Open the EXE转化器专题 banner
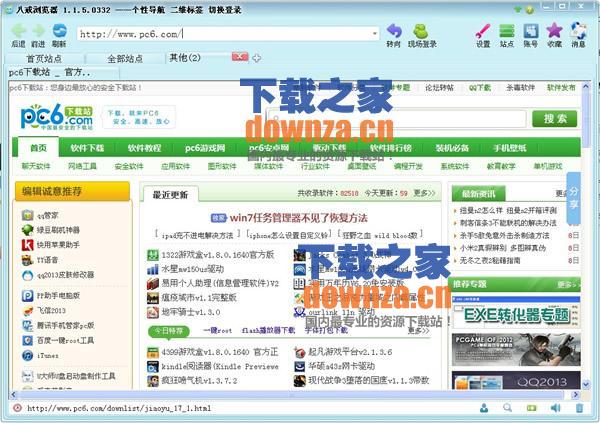Screen dimensions: 600x423 click(x=516, y=312)
